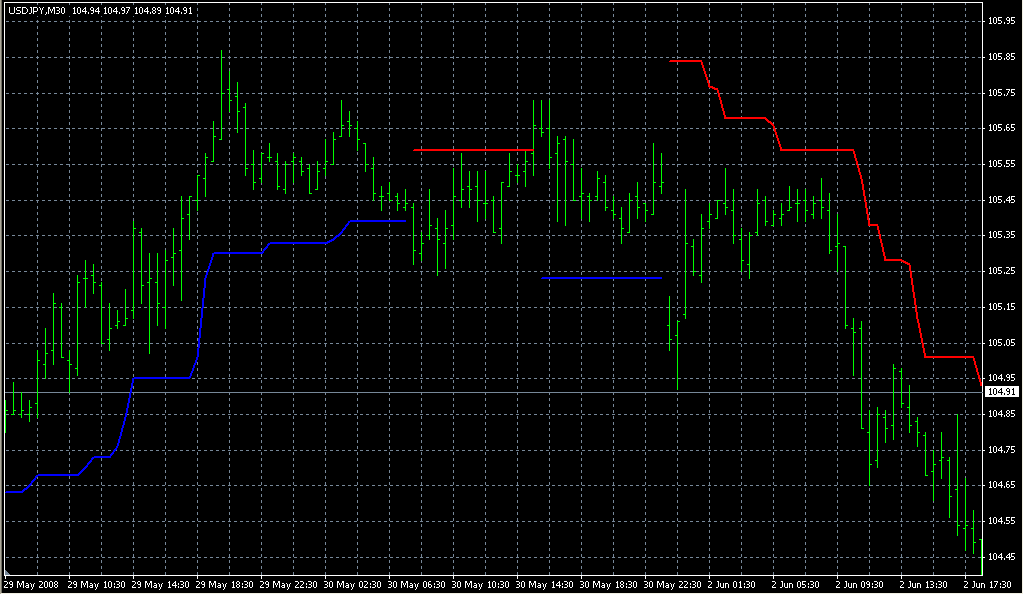Select the short flat red indicator segment
The width and height of the screenshot is (1024, 594).
[x=470, y=150]
